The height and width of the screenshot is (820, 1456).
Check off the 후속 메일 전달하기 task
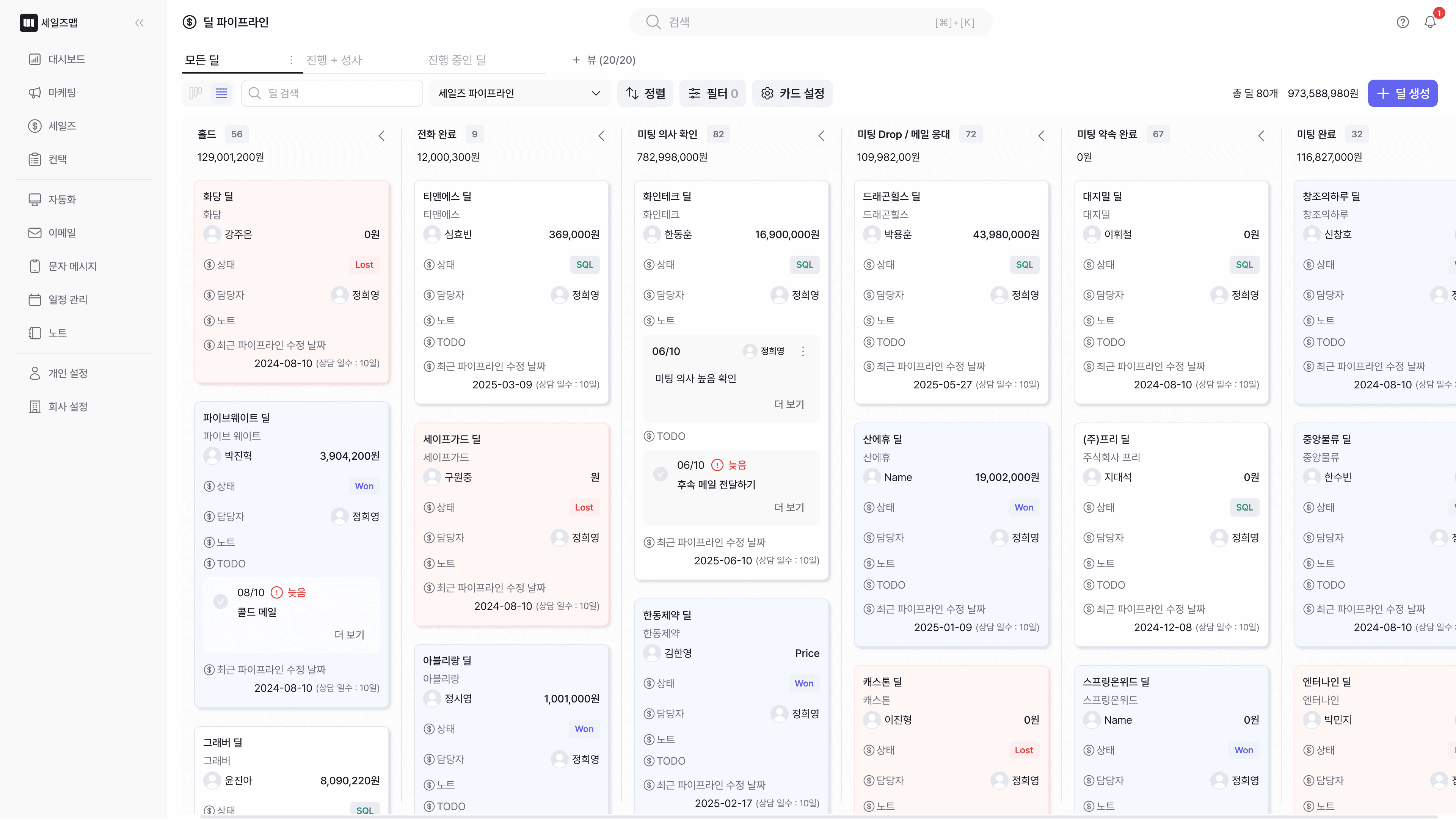coord(660,474)
